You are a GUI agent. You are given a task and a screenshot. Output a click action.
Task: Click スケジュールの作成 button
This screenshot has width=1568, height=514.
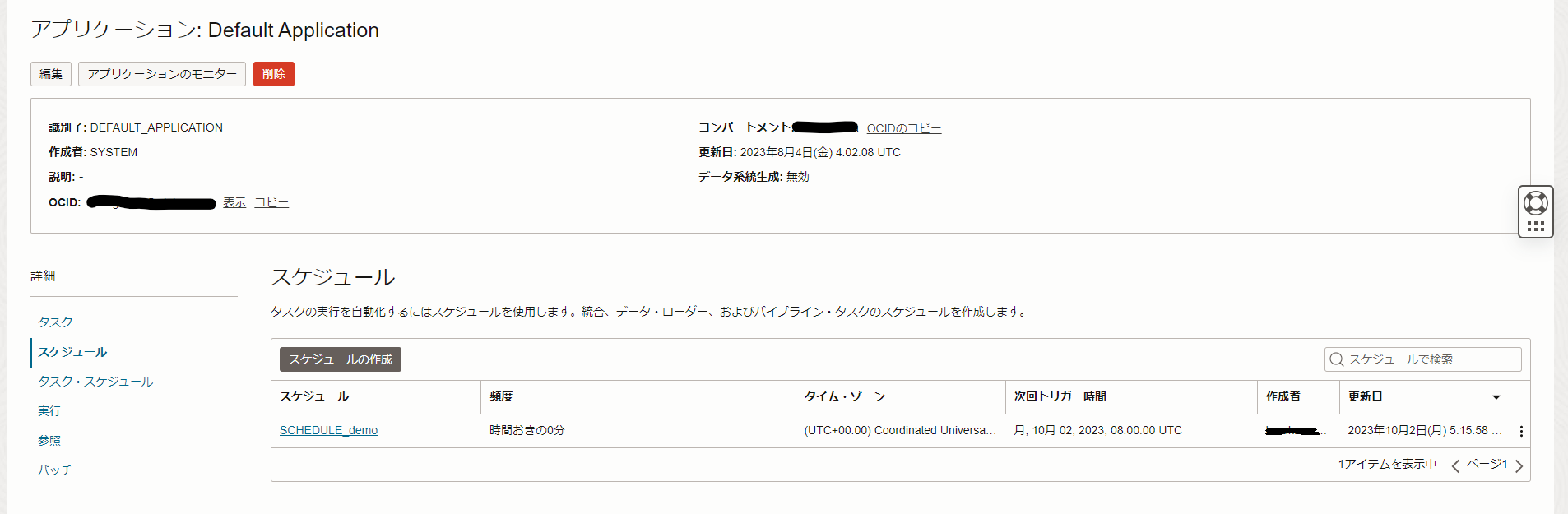pos(341,359)
